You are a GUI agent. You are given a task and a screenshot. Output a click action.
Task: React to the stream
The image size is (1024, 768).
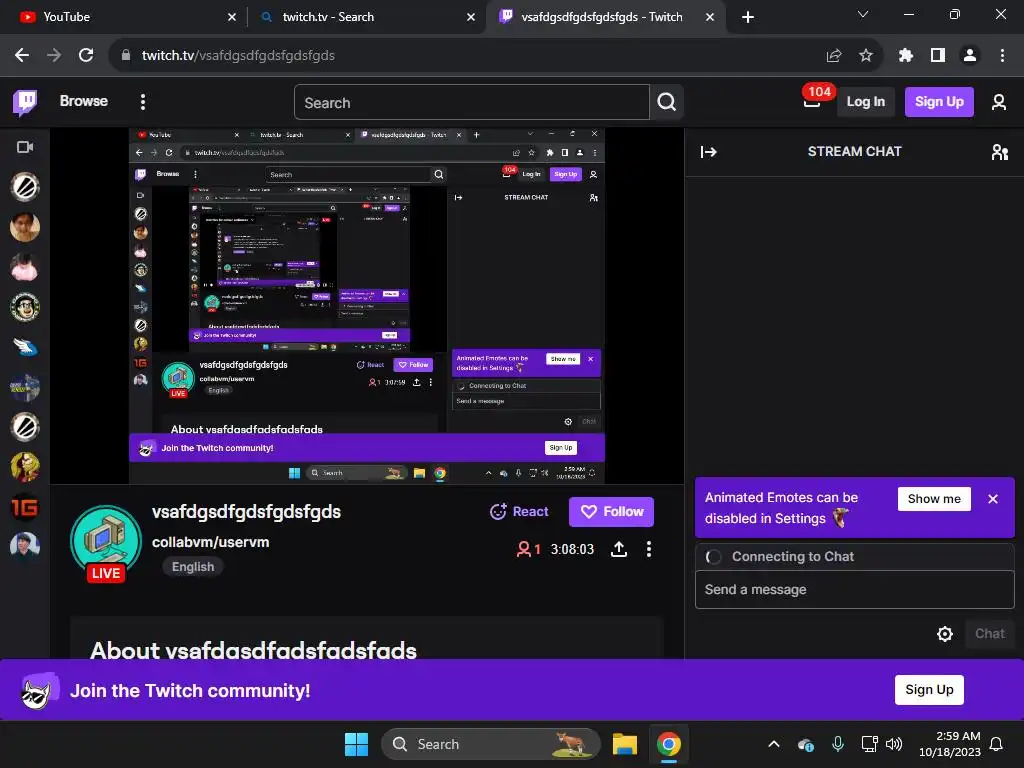(519, 512)
